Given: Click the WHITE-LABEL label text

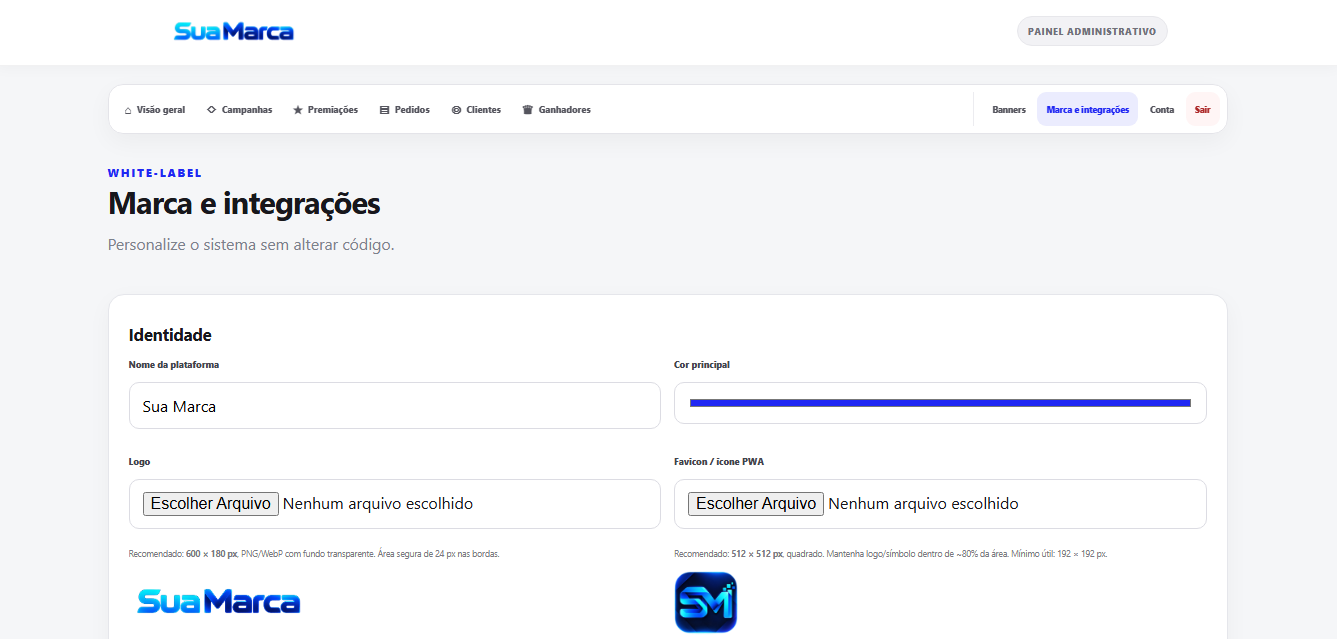Looking at the screenshot, I should (155, 173).
